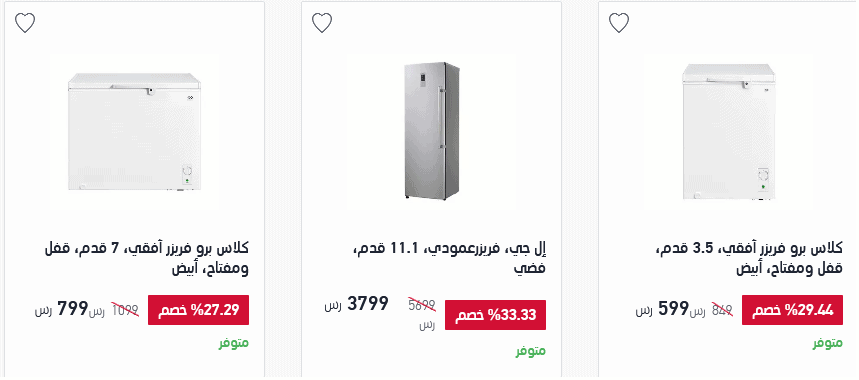Toggle wishlist heart for 3.5 ft chest freezer
This screenshot has width=859, height=380.
coord(619,23)
